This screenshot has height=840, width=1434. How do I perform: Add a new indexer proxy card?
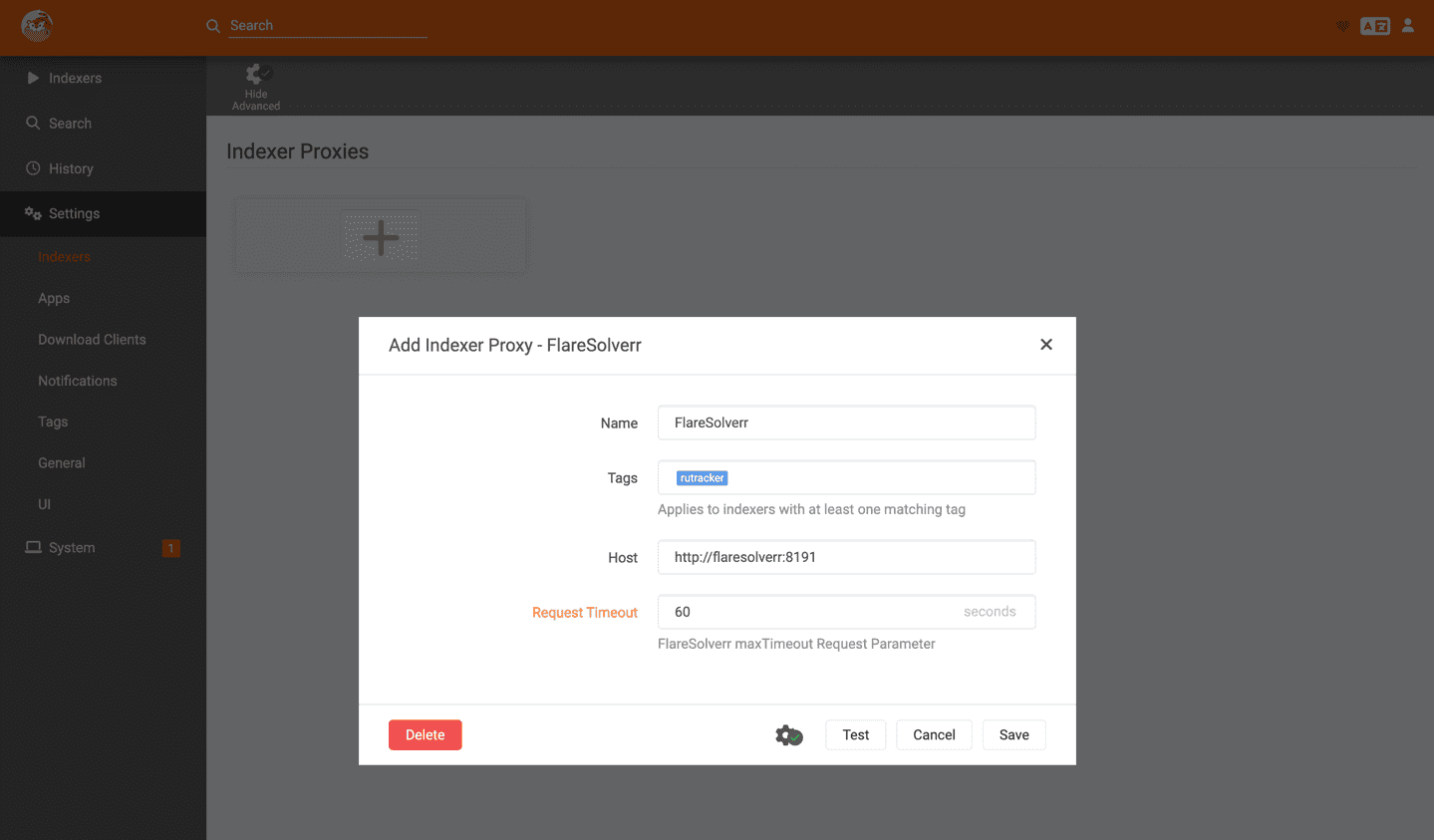pyautogui.click(x=381, y=237)
